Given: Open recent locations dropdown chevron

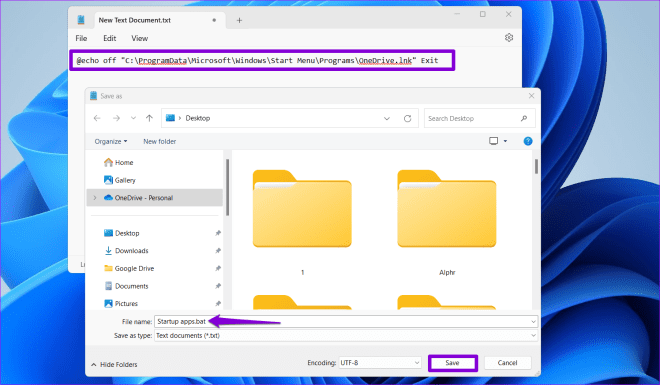Looking at the screenshot, I should 133,118.
